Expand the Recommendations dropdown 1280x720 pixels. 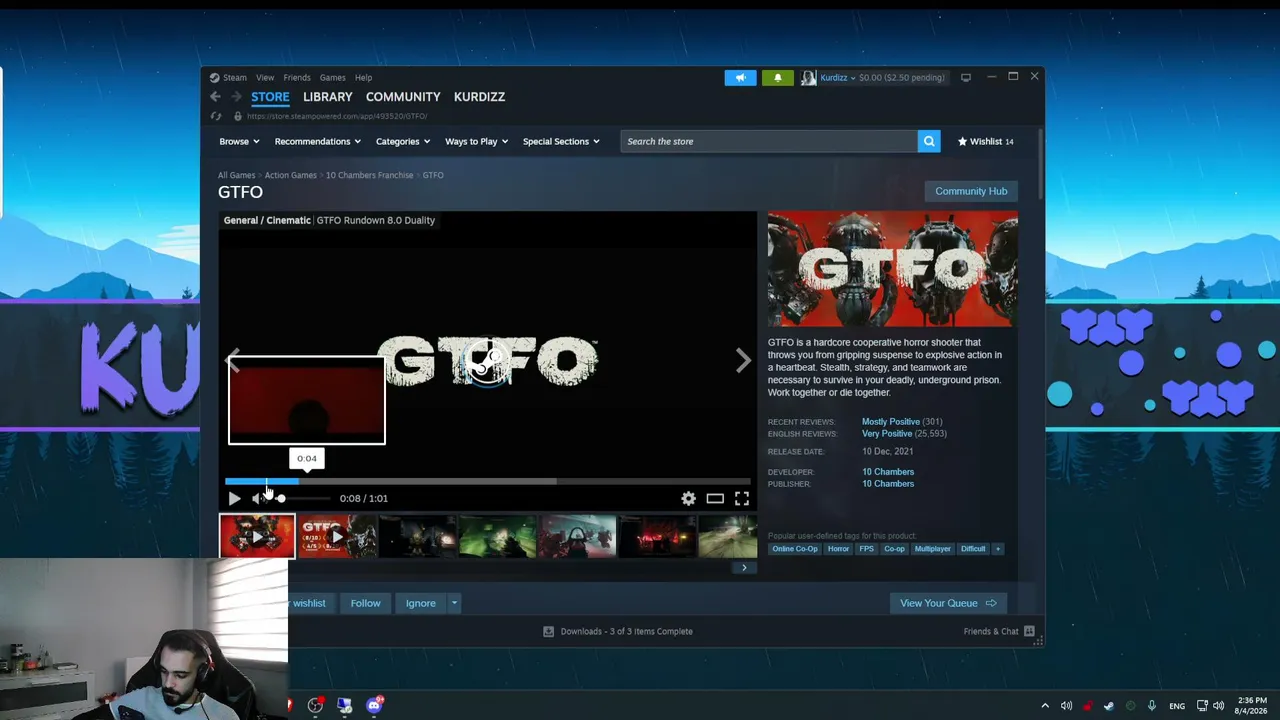click(x=317, y=141)
